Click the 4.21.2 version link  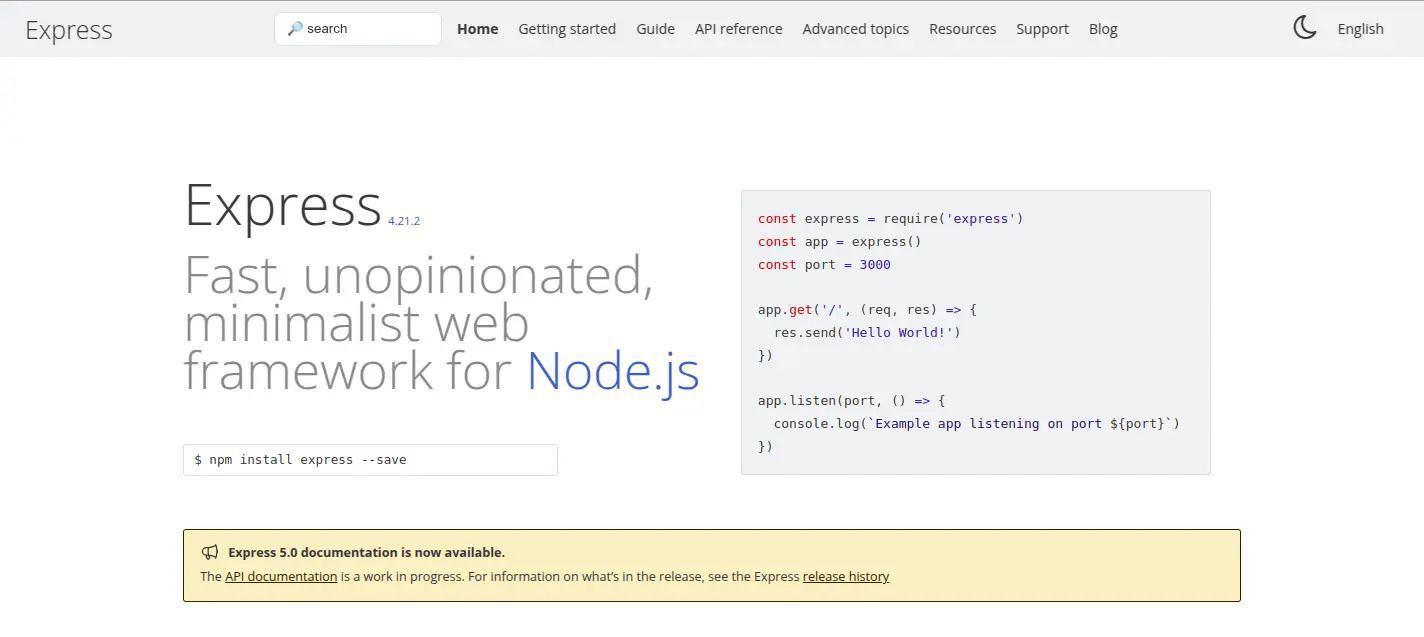pos(404,221)
